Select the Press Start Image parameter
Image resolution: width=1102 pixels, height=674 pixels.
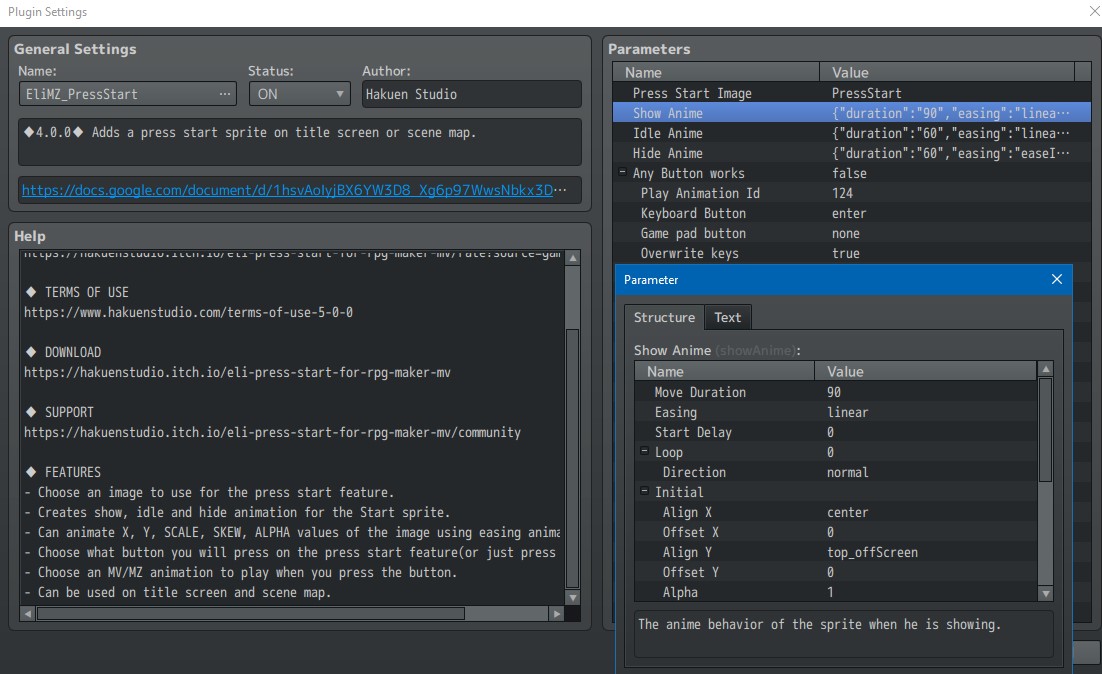pos(852,93)
